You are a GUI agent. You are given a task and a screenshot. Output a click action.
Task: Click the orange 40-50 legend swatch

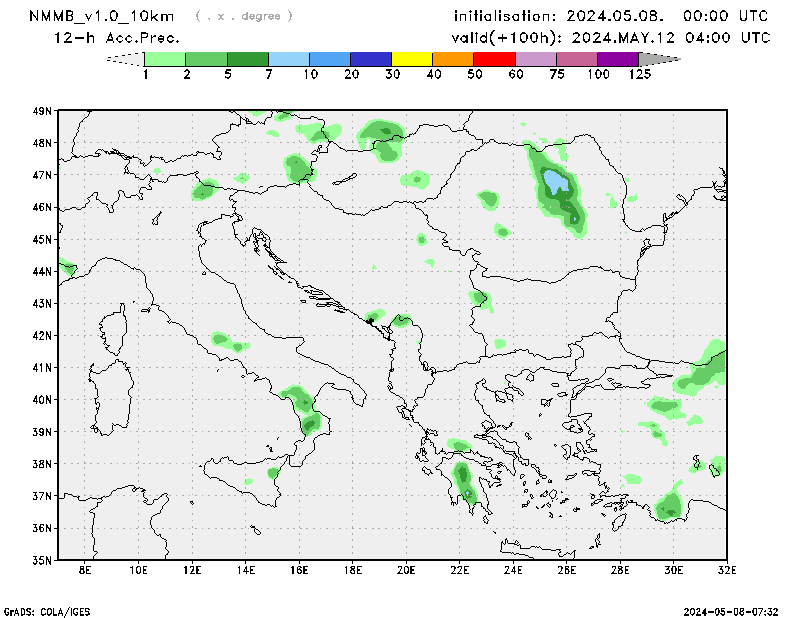click(453, 59)
